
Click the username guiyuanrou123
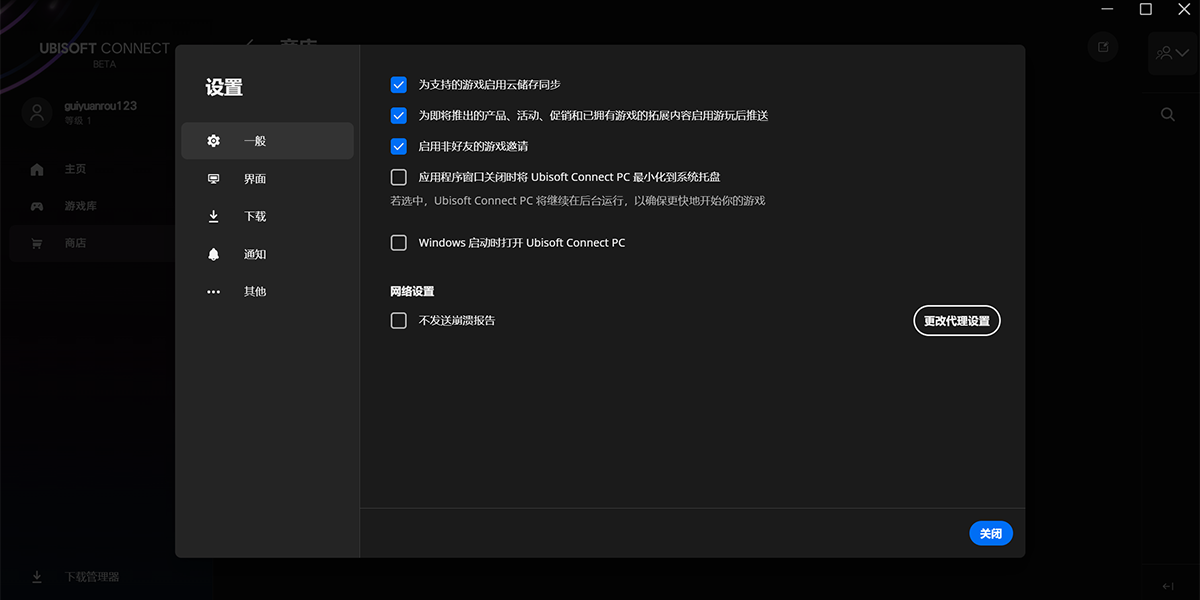100,105
